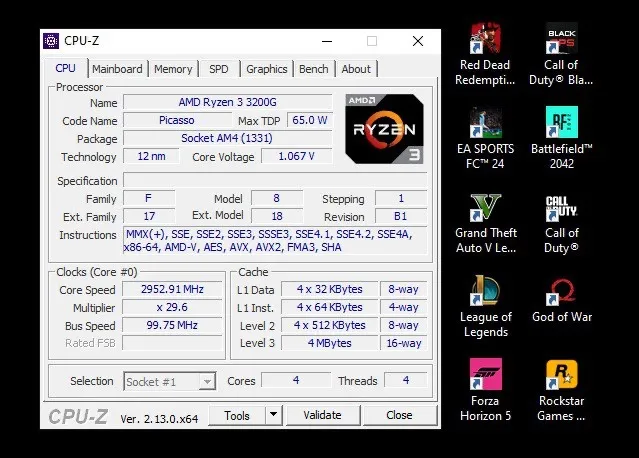Click the Threads value 4
This screenshot has height=458, width=639.
[x=405, y=380]
